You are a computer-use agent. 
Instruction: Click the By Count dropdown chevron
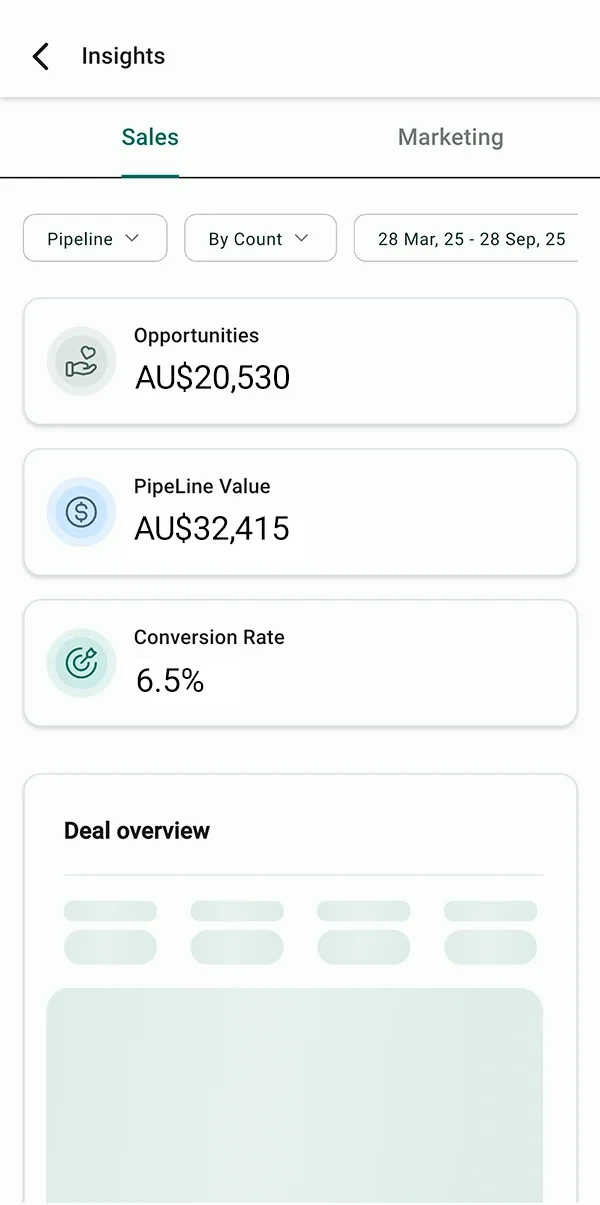tap(301, 238)
